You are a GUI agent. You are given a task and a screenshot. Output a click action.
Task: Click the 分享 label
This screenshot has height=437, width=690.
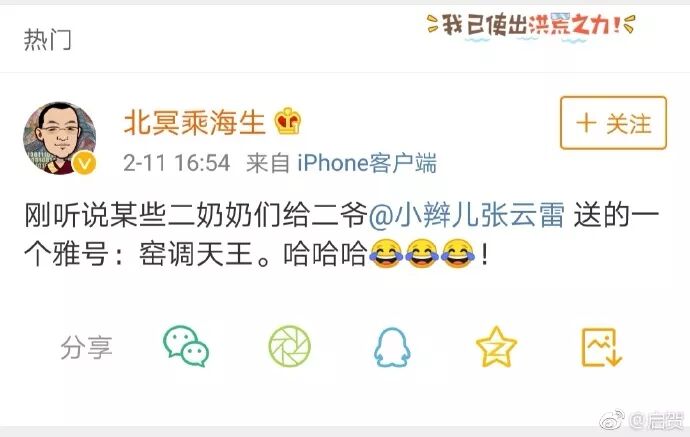click(86, 347)
